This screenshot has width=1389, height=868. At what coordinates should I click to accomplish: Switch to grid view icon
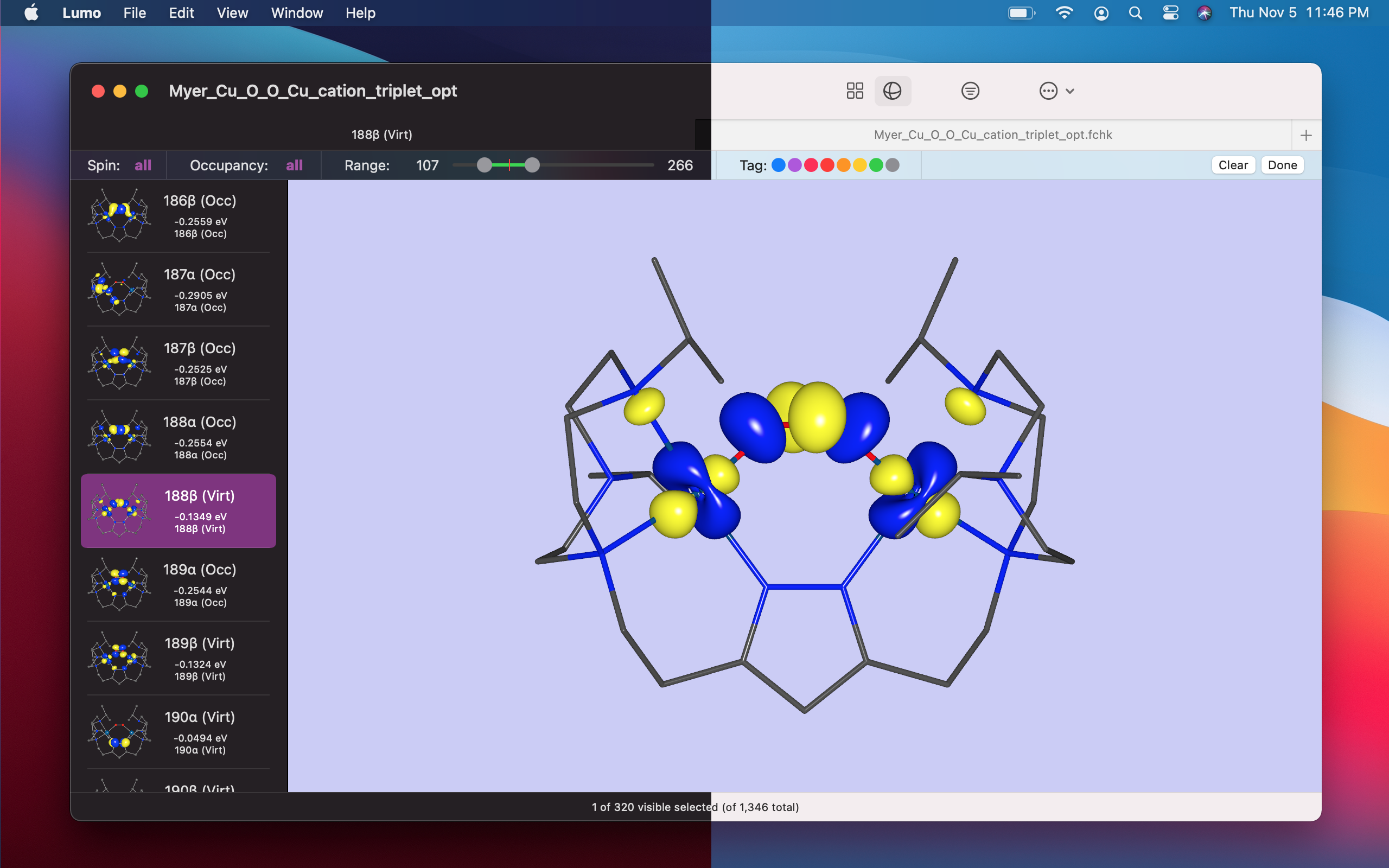tap(855, 91)
